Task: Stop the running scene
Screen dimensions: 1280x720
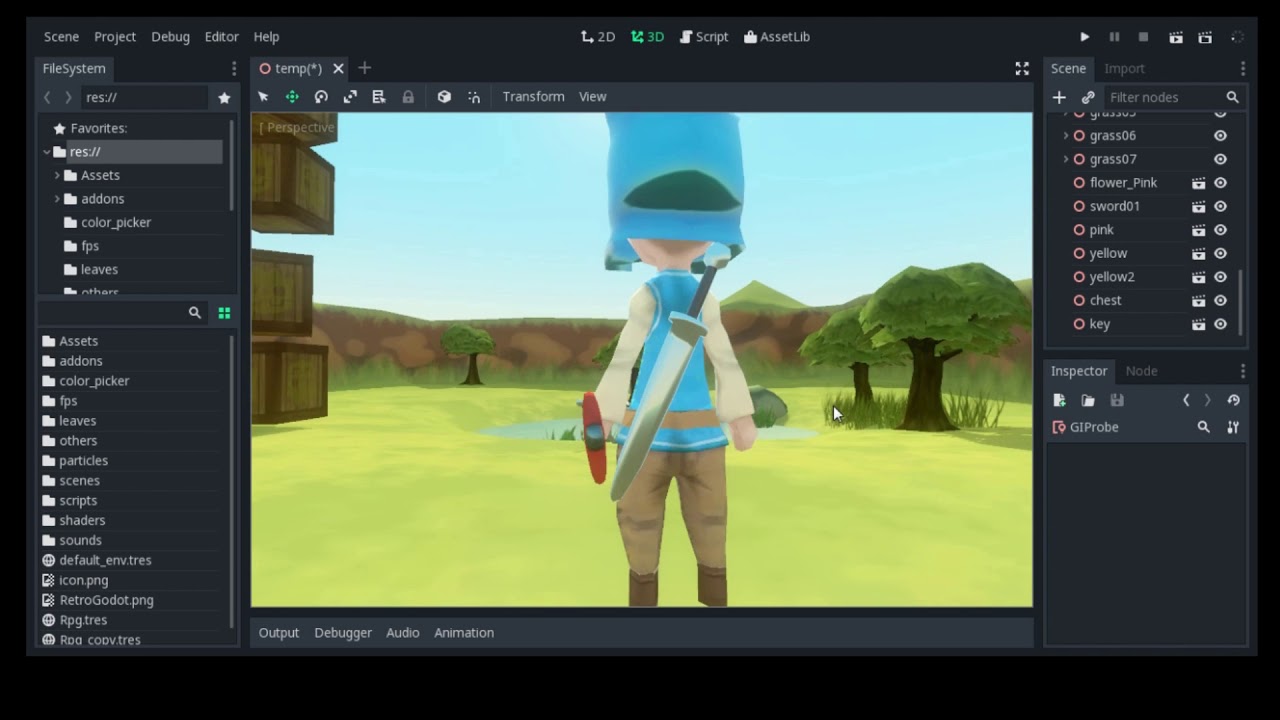Action: 1143,37
